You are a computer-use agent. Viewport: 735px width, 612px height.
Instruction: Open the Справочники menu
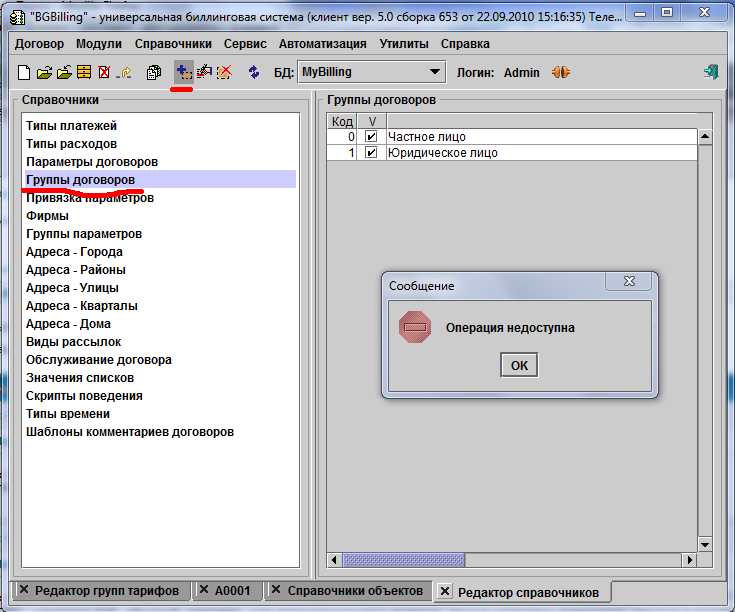point(173,44)
